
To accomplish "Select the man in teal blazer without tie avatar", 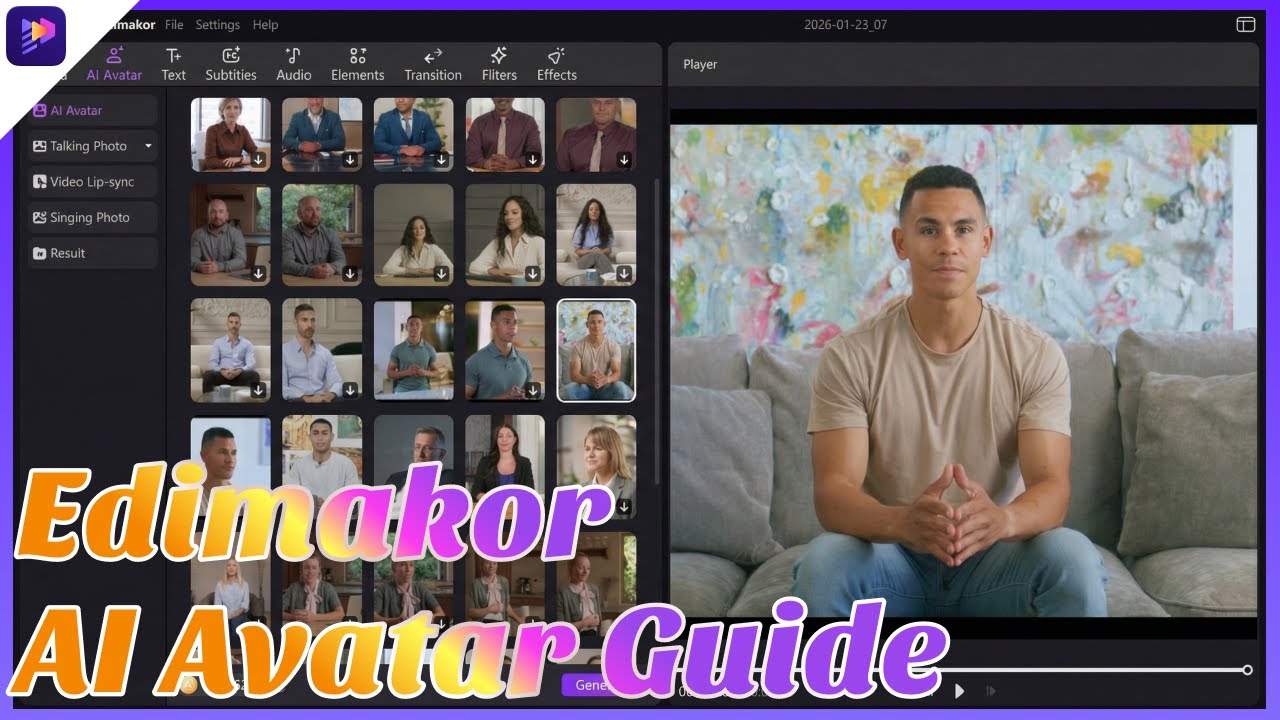I will pyautogui.click(x=322, y=133).
